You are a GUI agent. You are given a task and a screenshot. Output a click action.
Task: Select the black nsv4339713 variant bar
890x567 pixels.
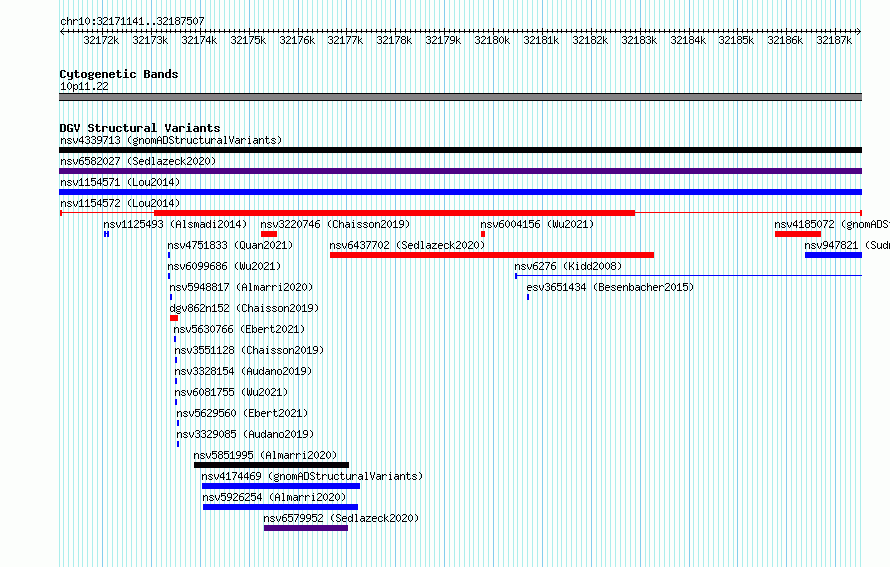click(x=460, y=150)
